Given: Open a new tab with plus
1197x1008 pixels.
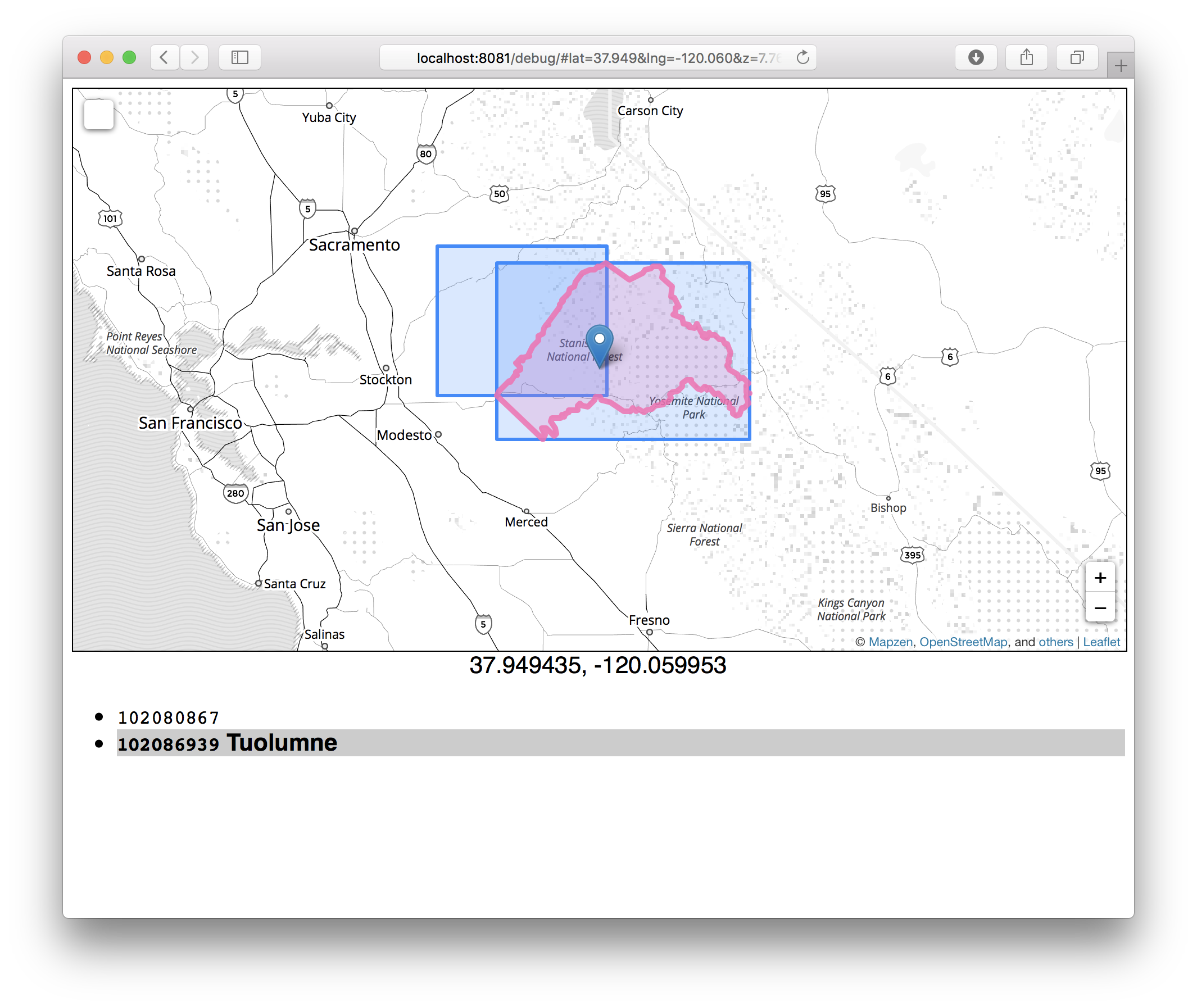Looking at the screenshot, I should tap(1121, 66).
